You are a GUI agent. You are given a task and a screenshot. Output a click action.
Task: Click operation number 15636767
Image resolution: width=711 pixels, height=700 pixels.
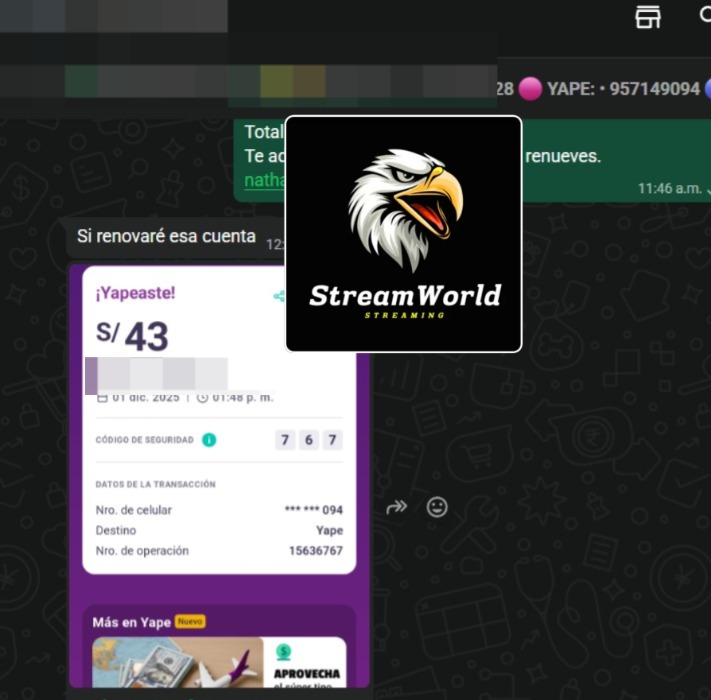[315, 551]
